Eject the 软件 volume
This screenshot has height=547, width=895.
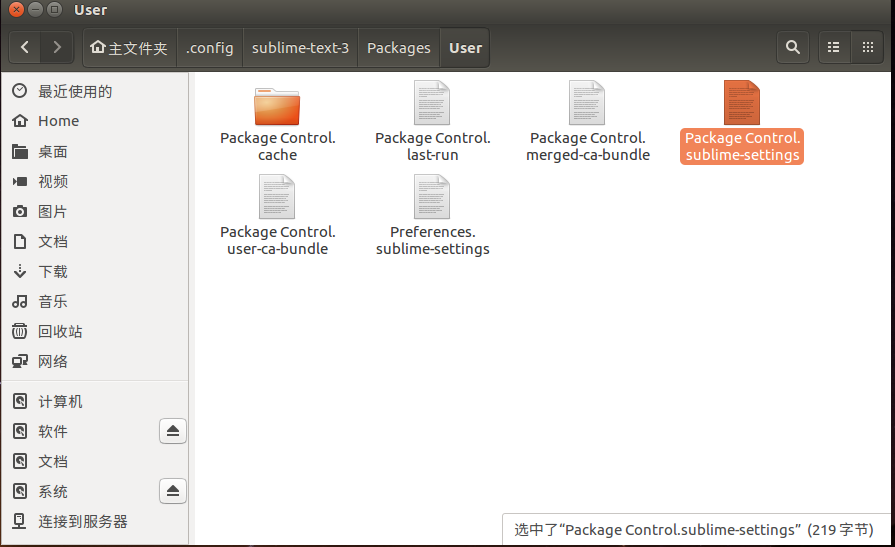173,431
